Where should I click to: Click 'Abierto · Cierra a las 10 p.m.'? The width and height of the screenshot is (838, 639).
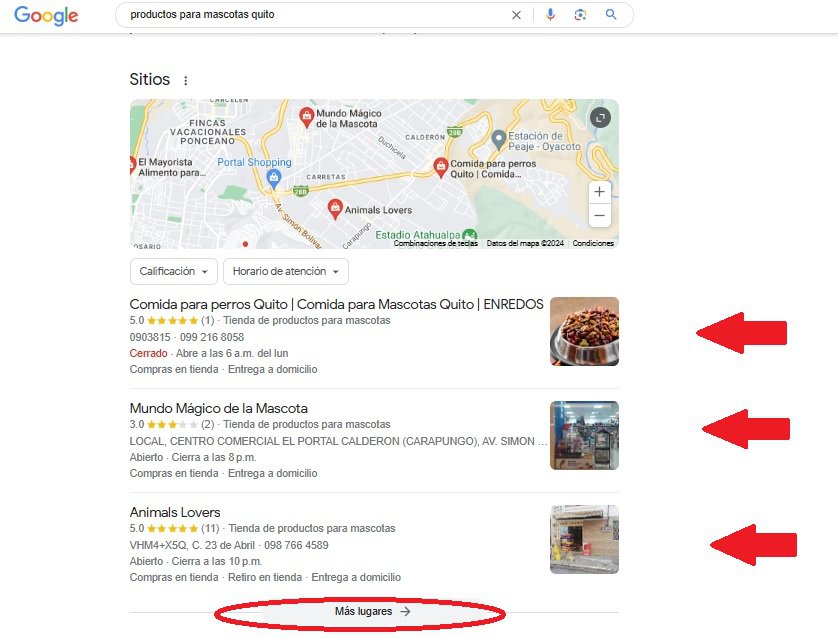coord(196,562)
